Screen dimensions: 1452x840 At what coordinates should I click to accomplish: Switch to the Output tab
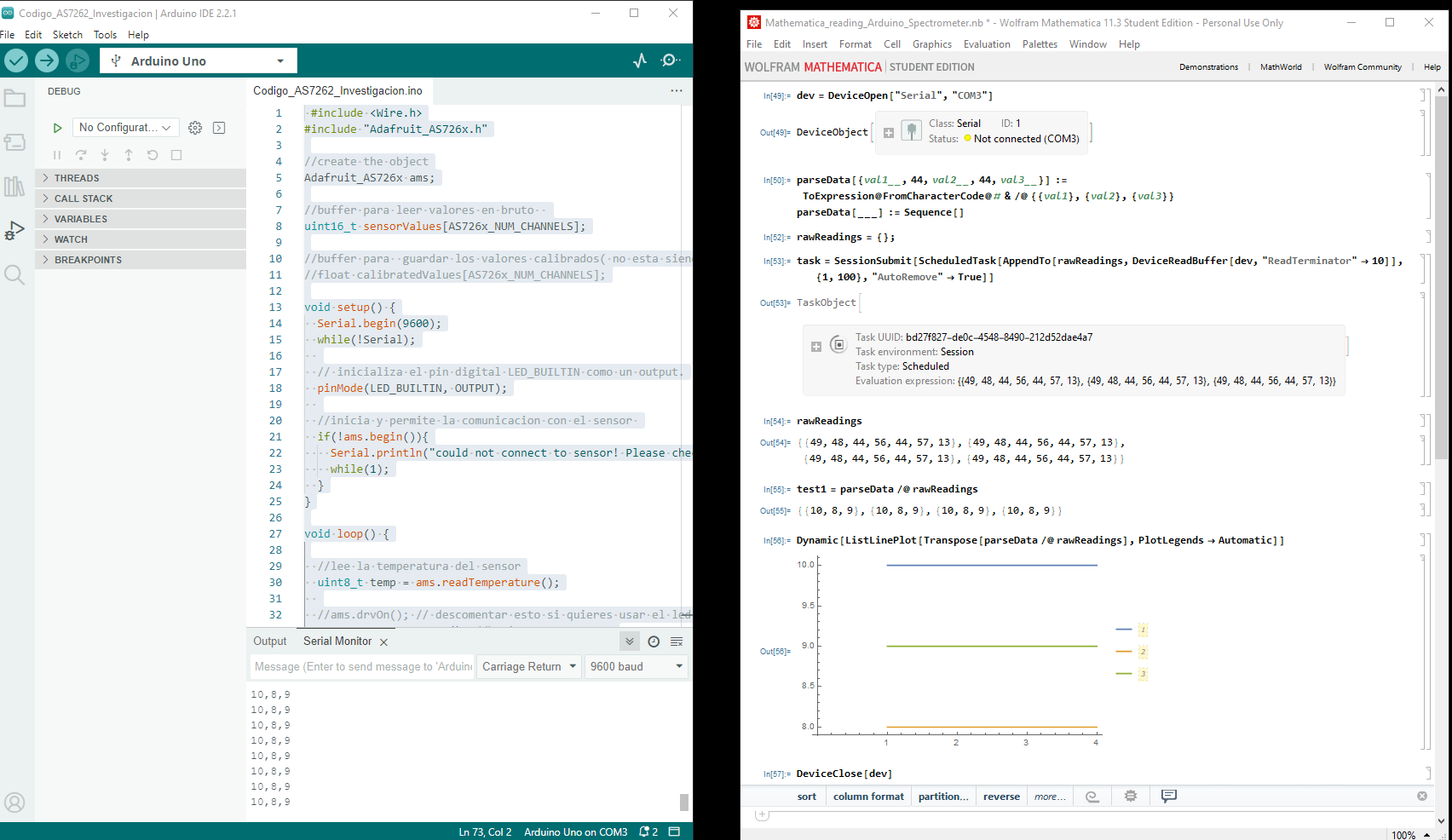click(x=270, y=642)
